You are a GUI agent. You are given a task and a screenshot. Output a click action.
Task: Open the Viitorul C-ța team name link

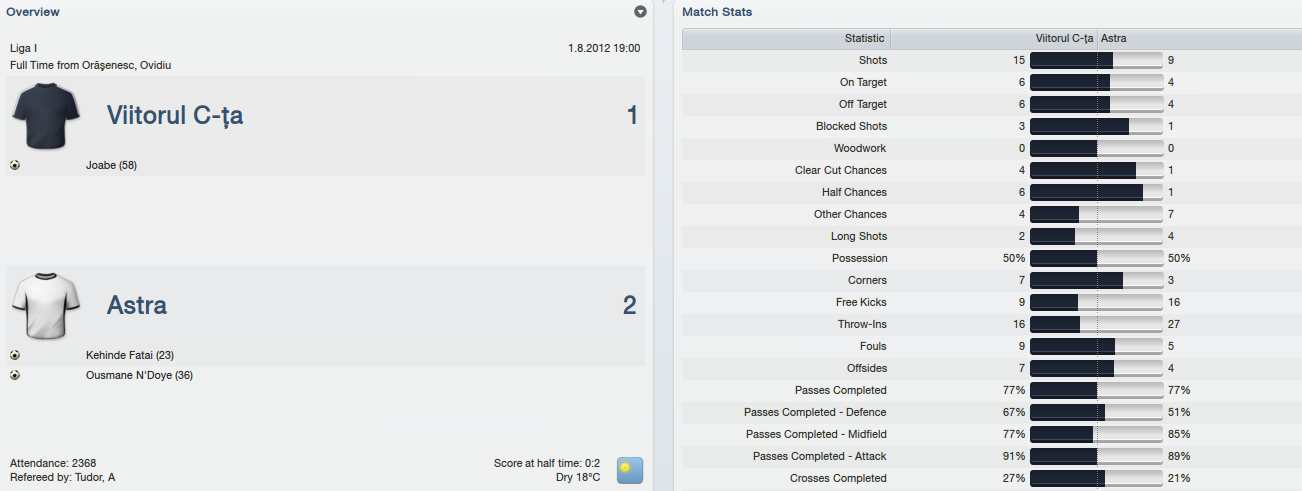pyautogui.click(x=175, y=116)
